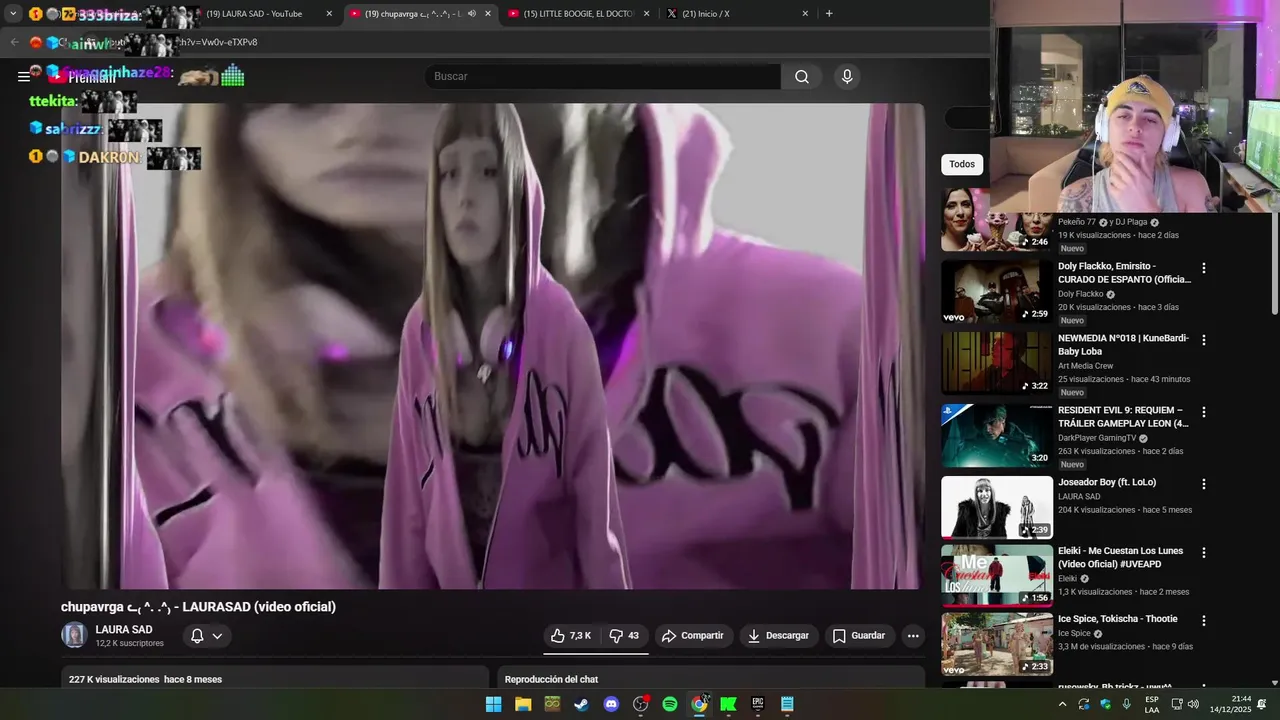Viewport: 1280px width, 720px height.
Task: Open NEWMEDIA Nº018 KuneBardi video title
Action: coord(1124,345)
